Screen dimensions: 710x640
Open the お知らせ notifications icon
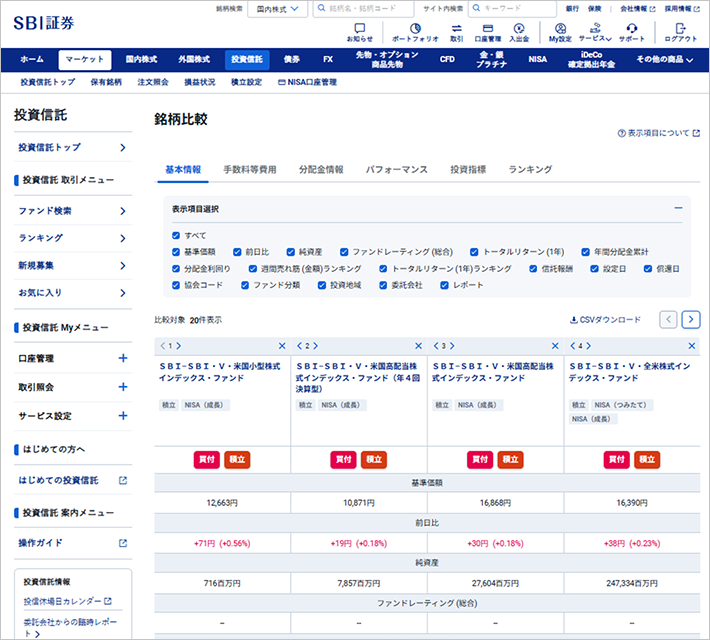pos(360,29)
